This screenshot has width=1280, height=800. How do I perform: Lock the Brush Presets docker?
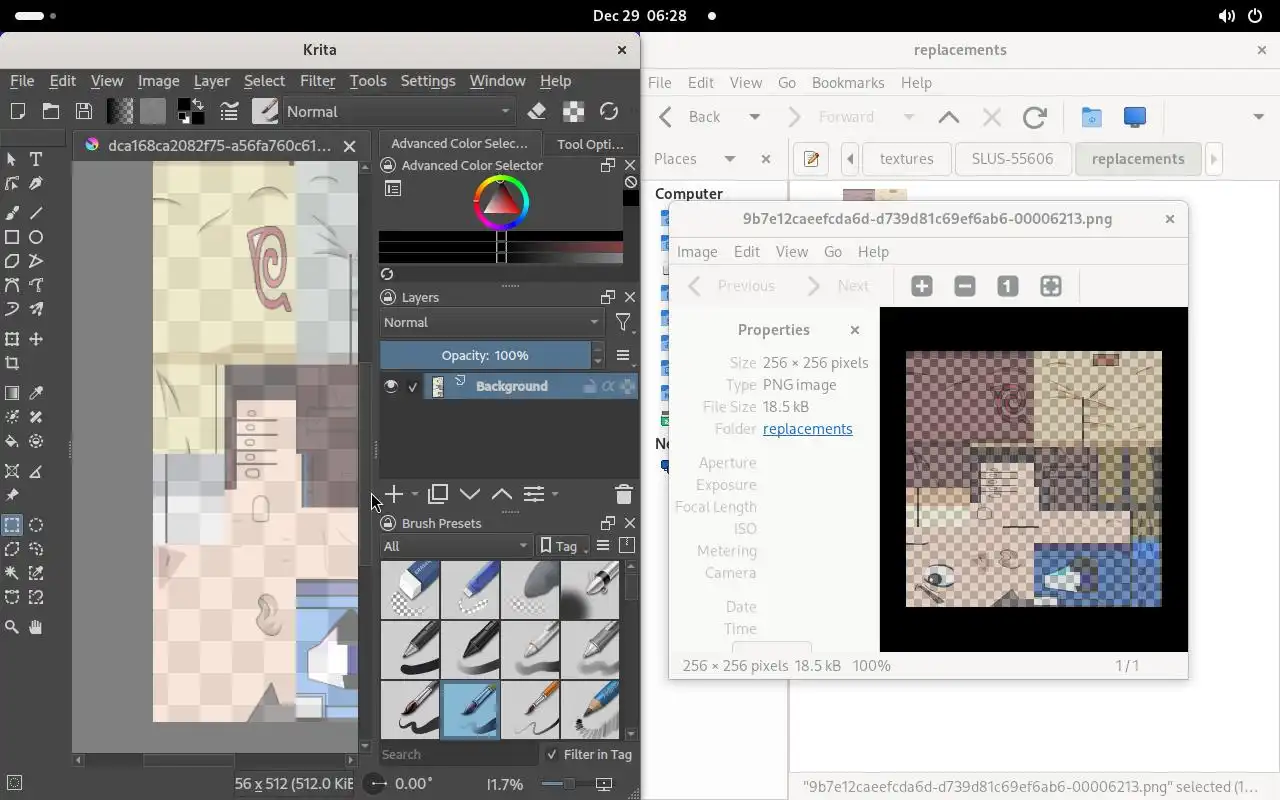387,523
